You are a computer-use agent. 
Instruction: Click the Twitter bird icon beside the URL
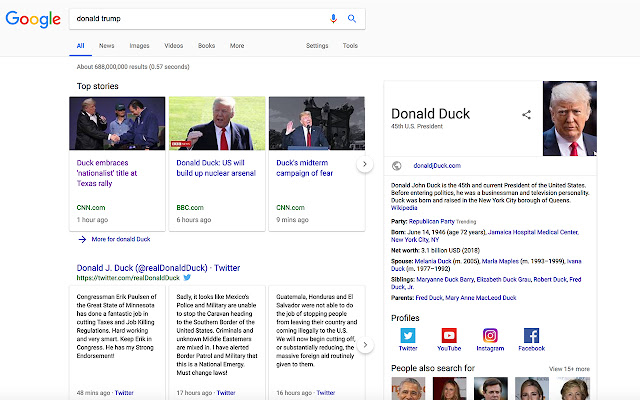coord(187,278)
